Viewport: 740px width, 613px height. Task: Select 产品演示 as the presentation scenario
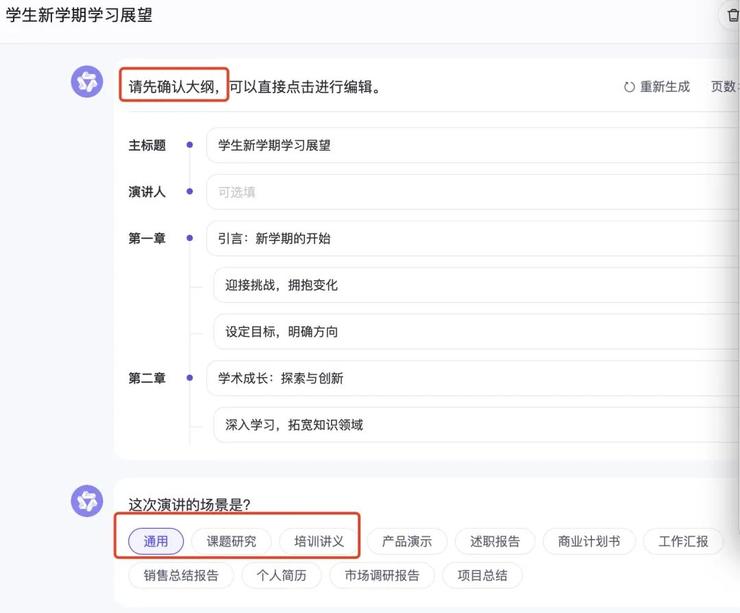406,541
